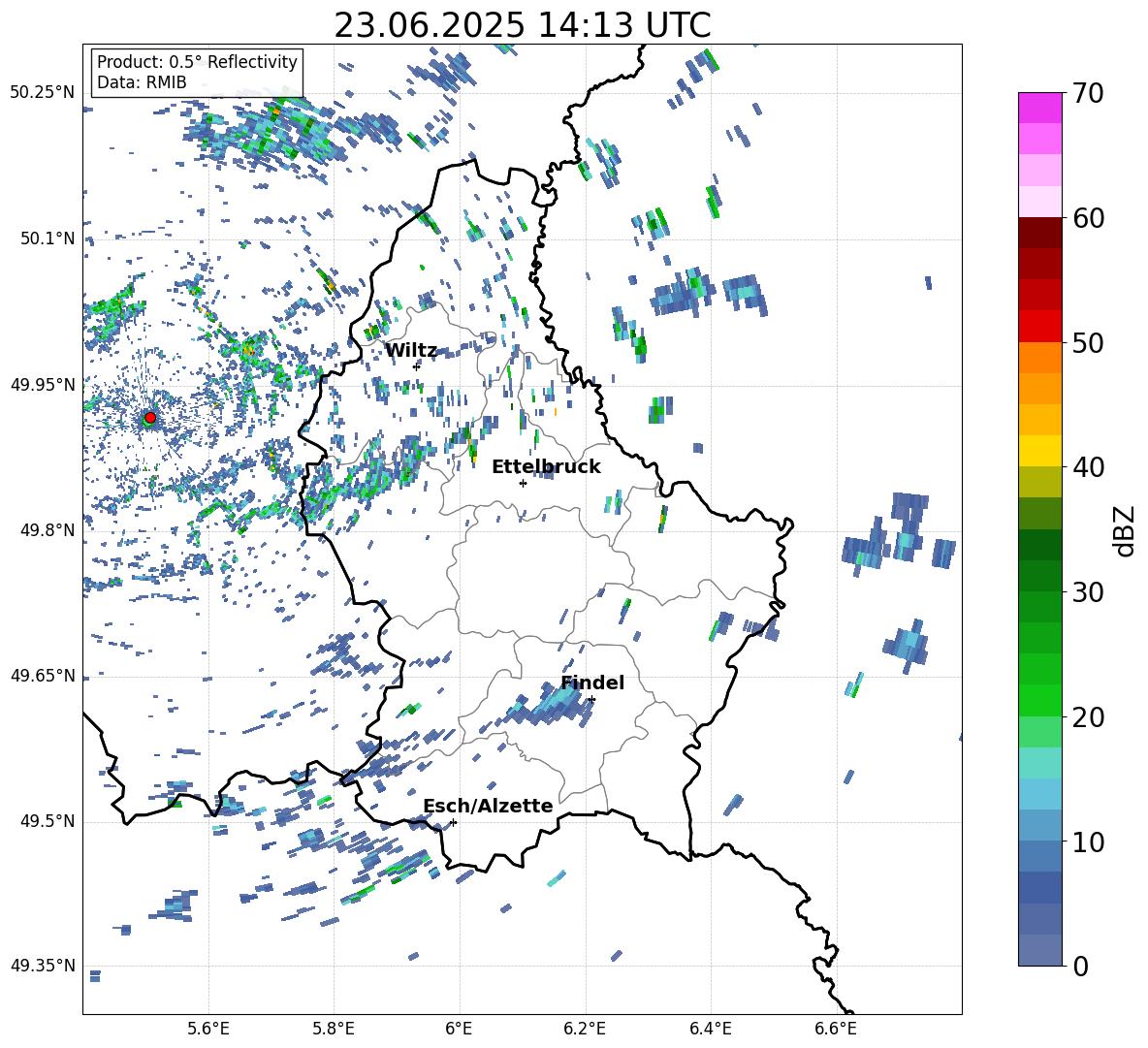The image size is (1148, 1048).
Task: Click the 5.8°E longitude tick label
Action: [334, 1029]
